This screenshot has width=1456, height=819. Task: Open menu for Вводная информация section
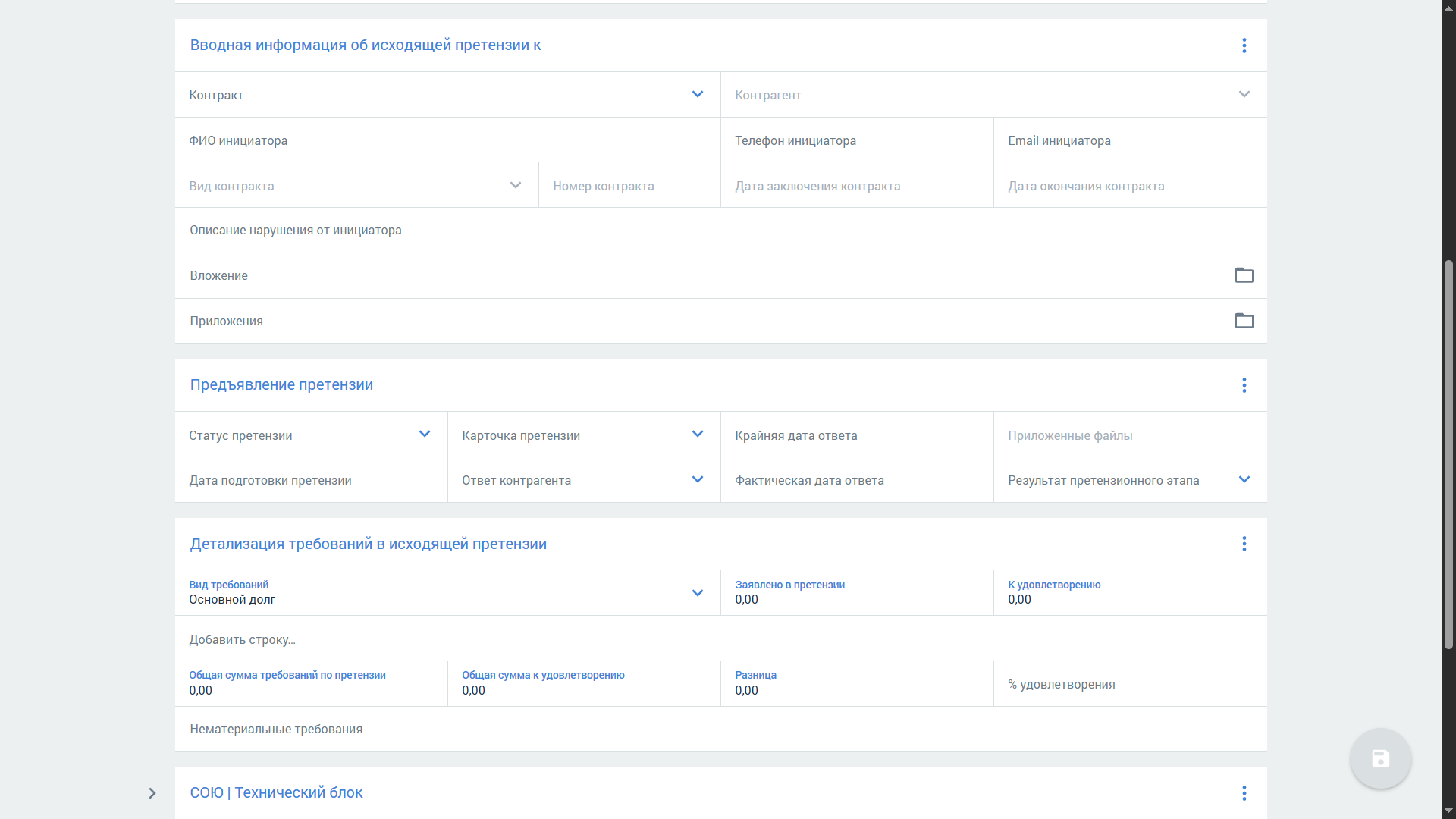tap(1244, 45)
